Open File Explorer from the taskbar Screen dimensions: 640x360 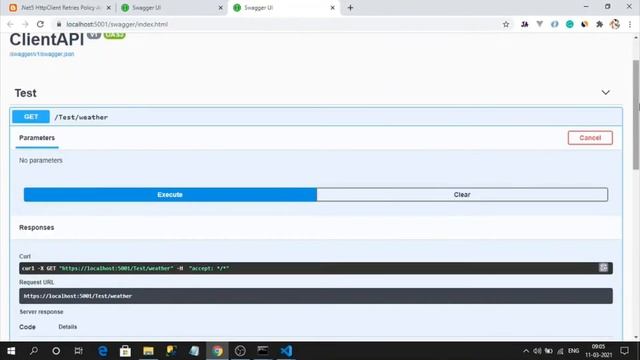[x=148, y=351]
